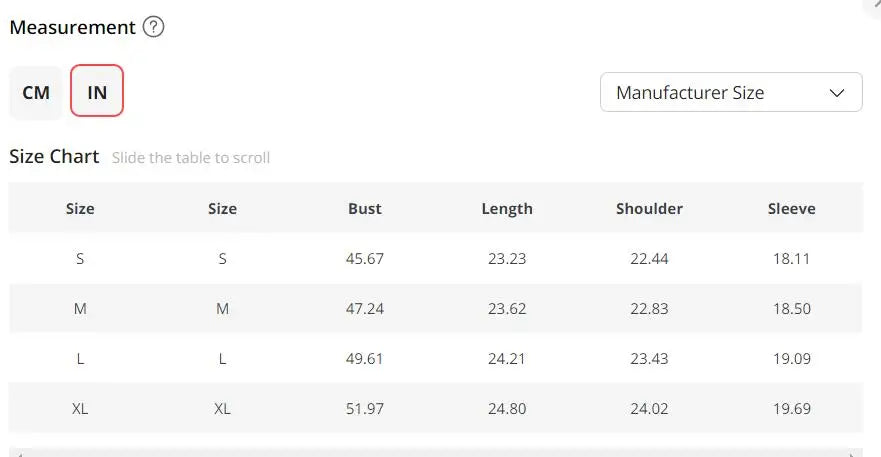The height and width of the screenshot is (457, 881).
Task: Select the IN unit toggle
Action: 97,93
